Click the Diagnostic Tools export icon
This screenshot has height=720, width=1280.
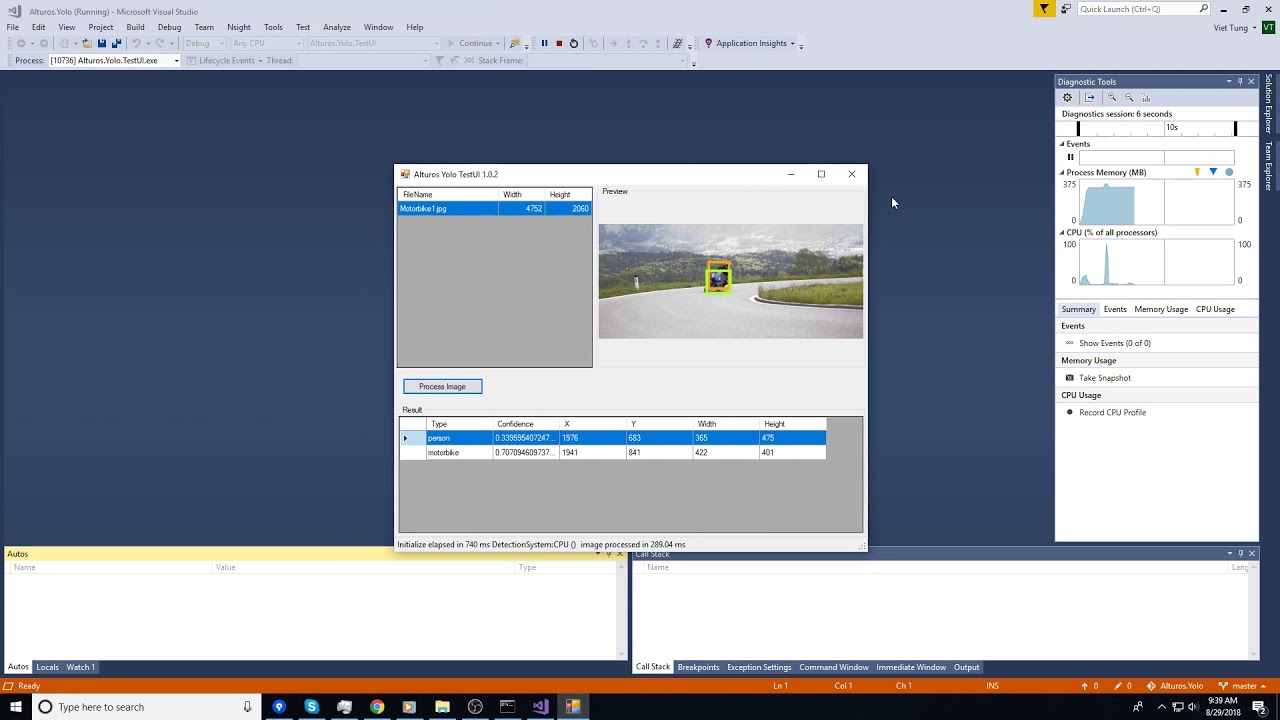[x=1090, y=97]
